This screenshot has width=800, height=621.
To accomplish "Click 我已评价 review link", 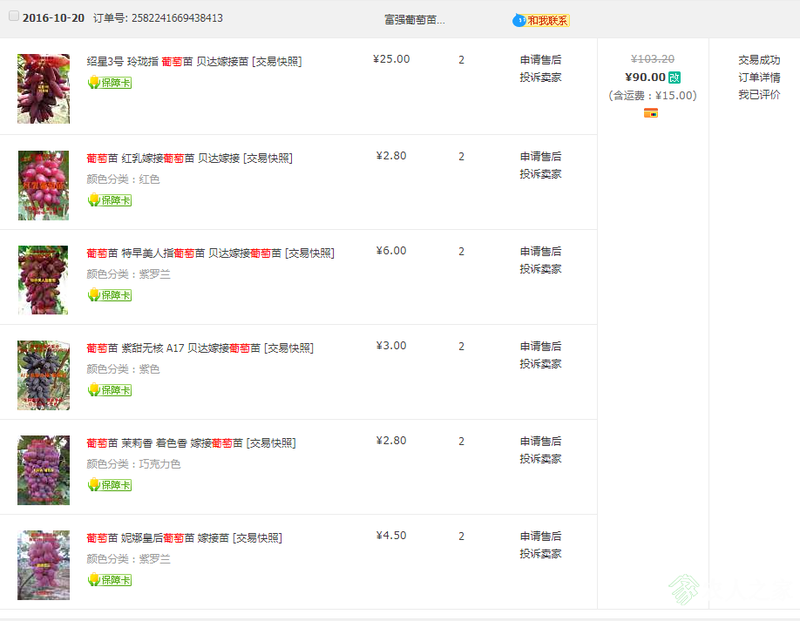I will pyautogui.click(x=759, y=95).
